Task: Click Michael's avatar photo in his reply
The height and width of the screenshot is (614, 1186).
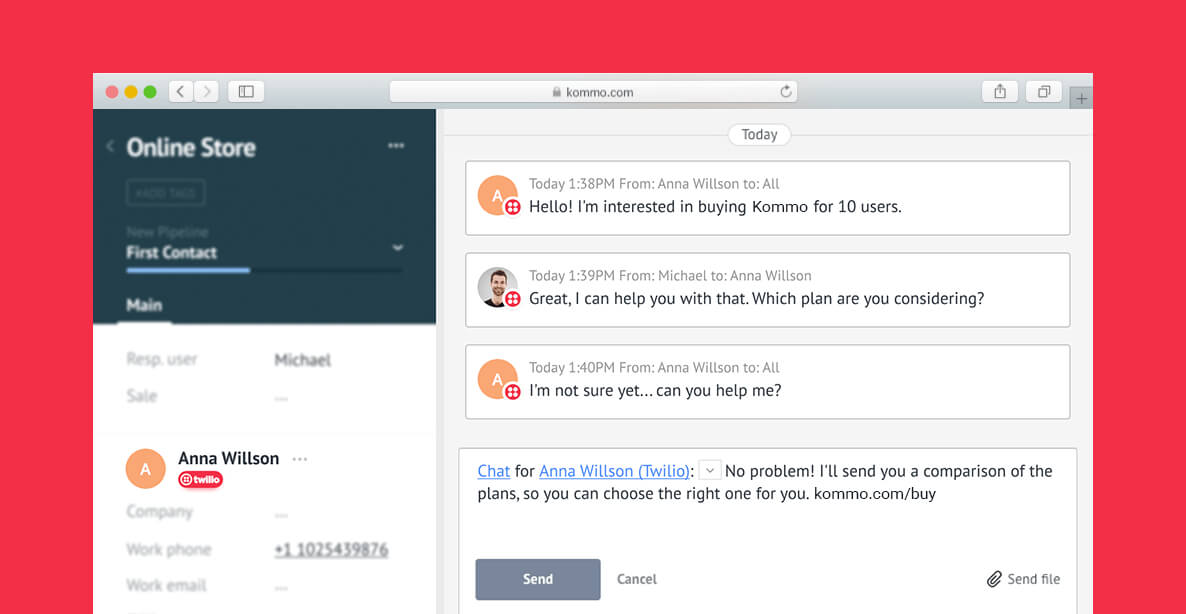Action: [x=495, y=288]
